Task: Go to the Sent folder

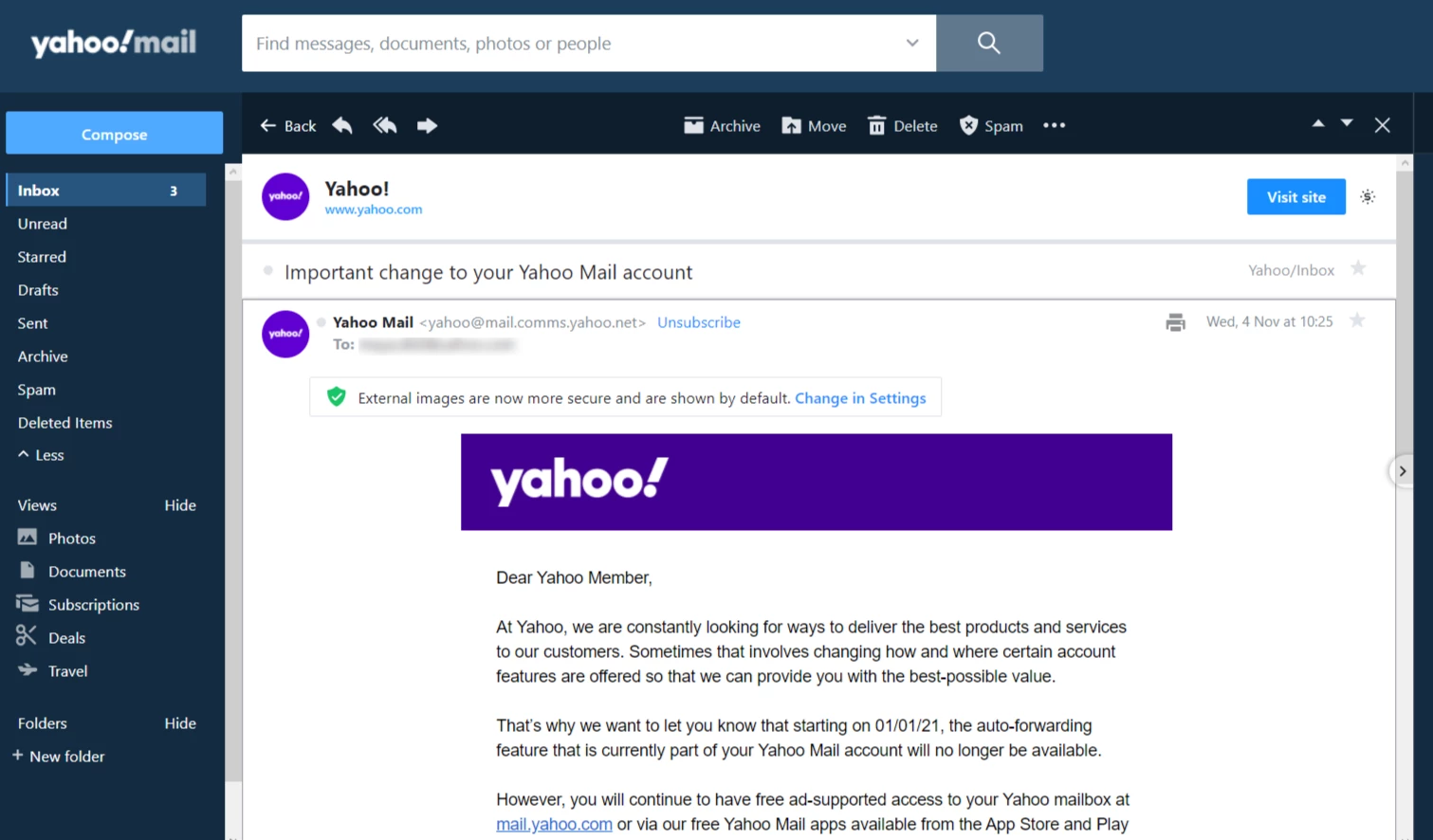Action: 32,322
